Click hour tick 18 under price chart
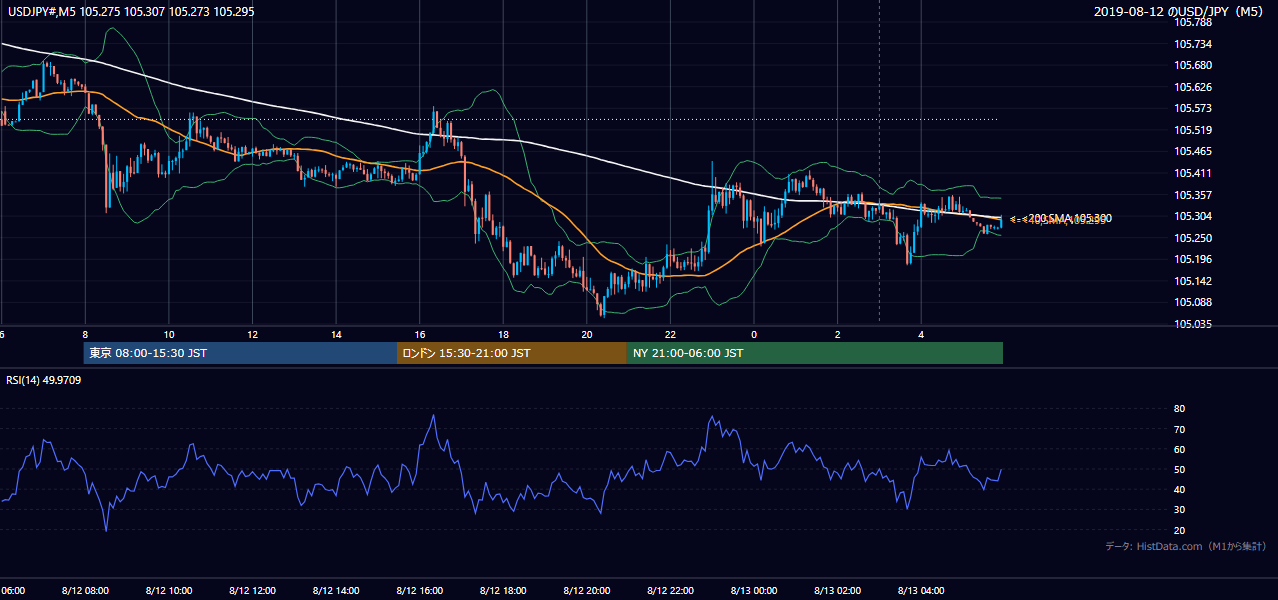Viewport: 1278px width, 600px height. click(503, 334)
